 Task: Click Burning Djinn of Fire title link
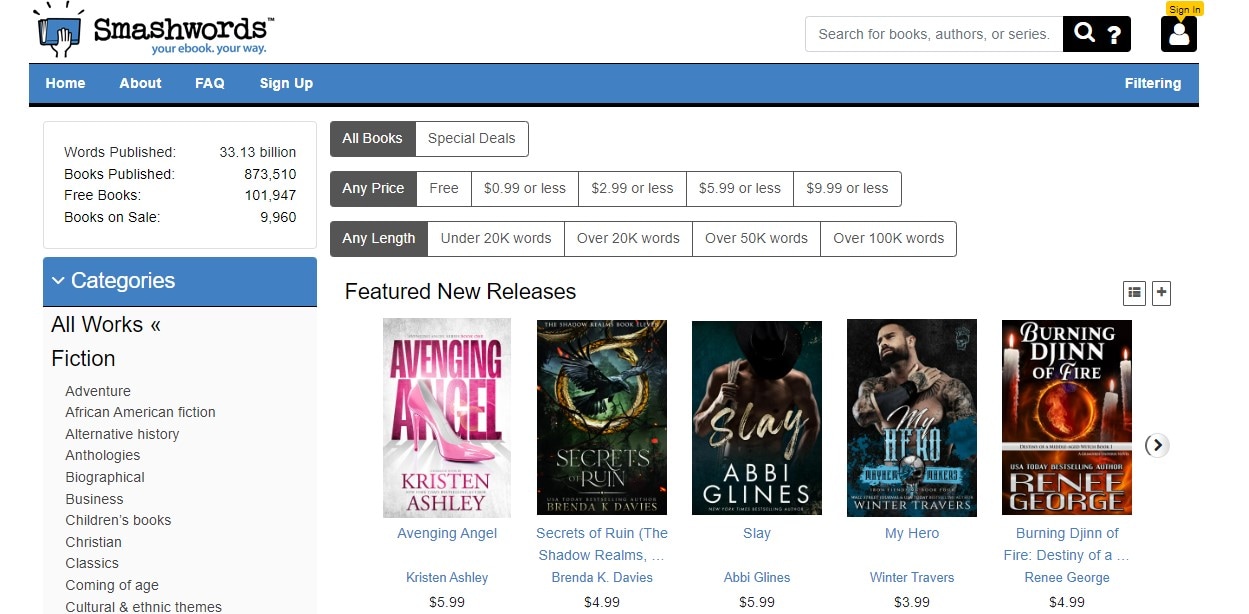click(1067, 544)
